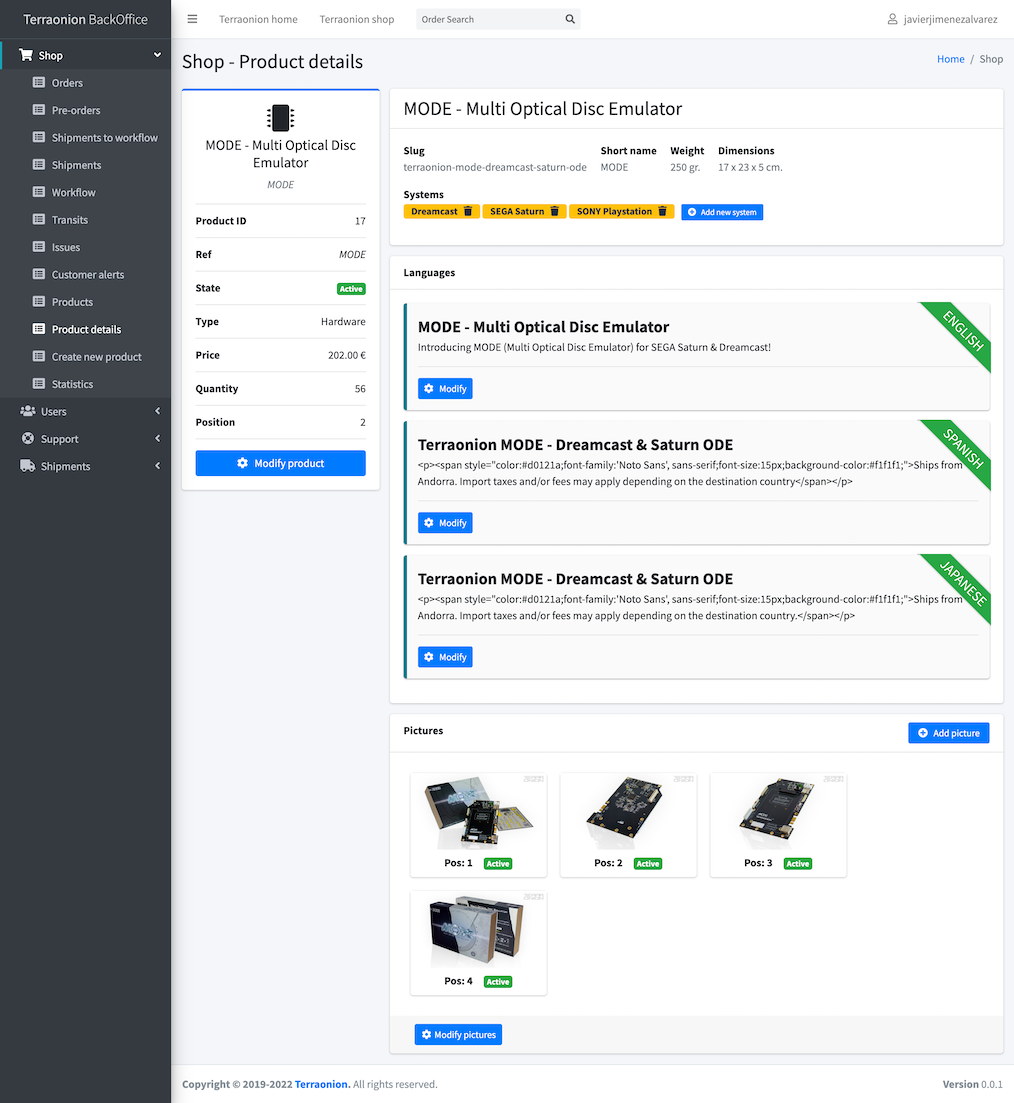The width and height of the screenshot is (1014, 1103).
Task: Click the Orders list icon
Action: pyautogui.click(x=39, y=82)
